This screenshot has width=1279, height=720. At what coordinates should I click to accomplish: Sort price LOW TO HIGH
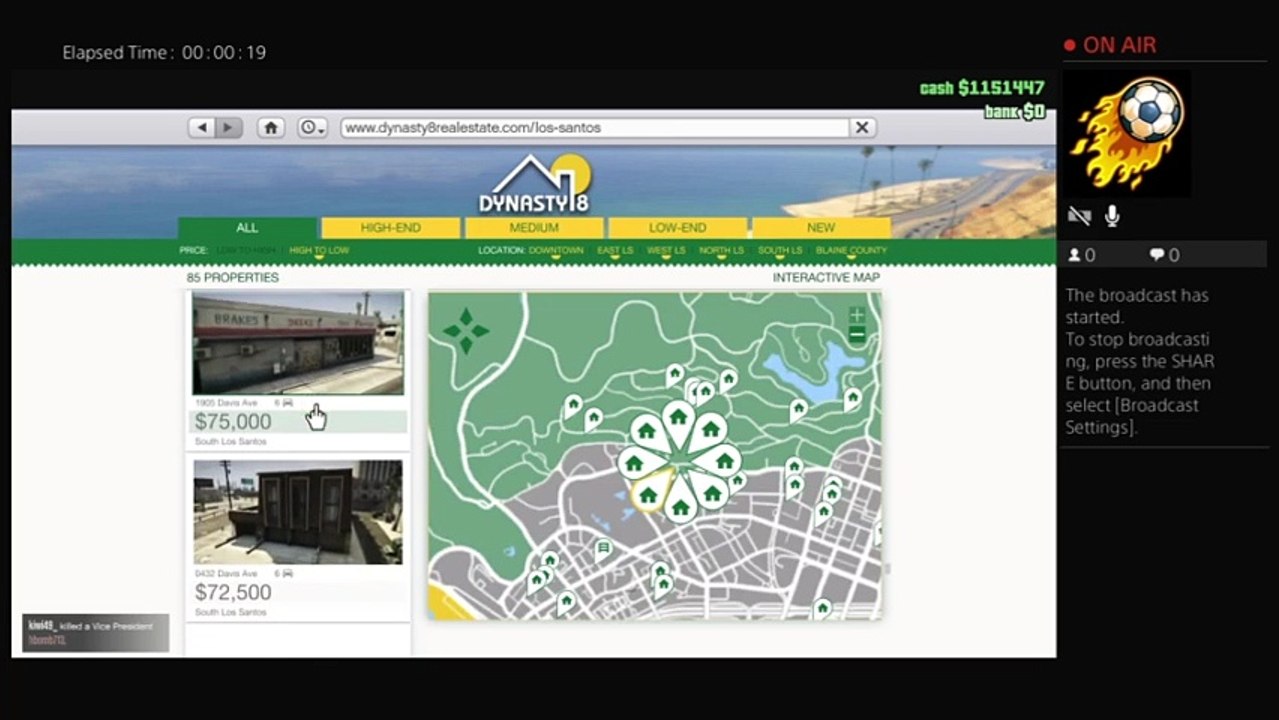tap(245, 251)
